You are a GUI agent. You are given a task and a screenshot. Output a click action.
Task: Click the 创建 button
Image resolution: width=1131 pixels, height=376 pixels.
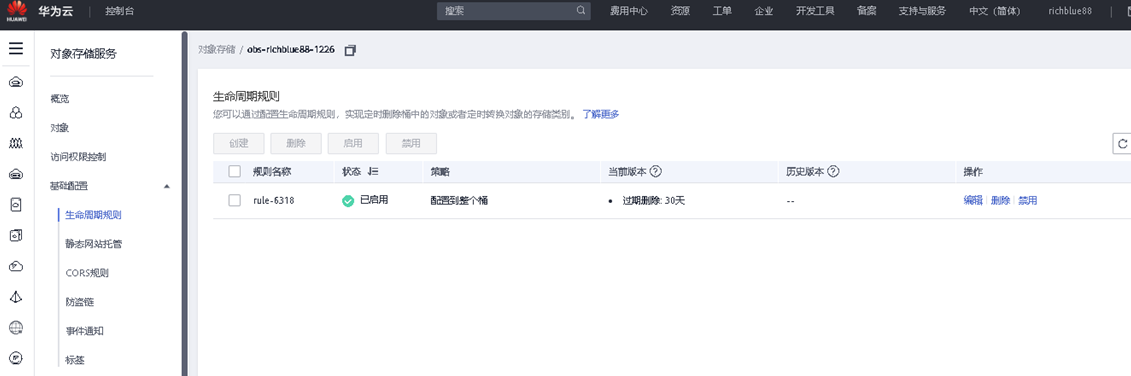tap(239, 143)
